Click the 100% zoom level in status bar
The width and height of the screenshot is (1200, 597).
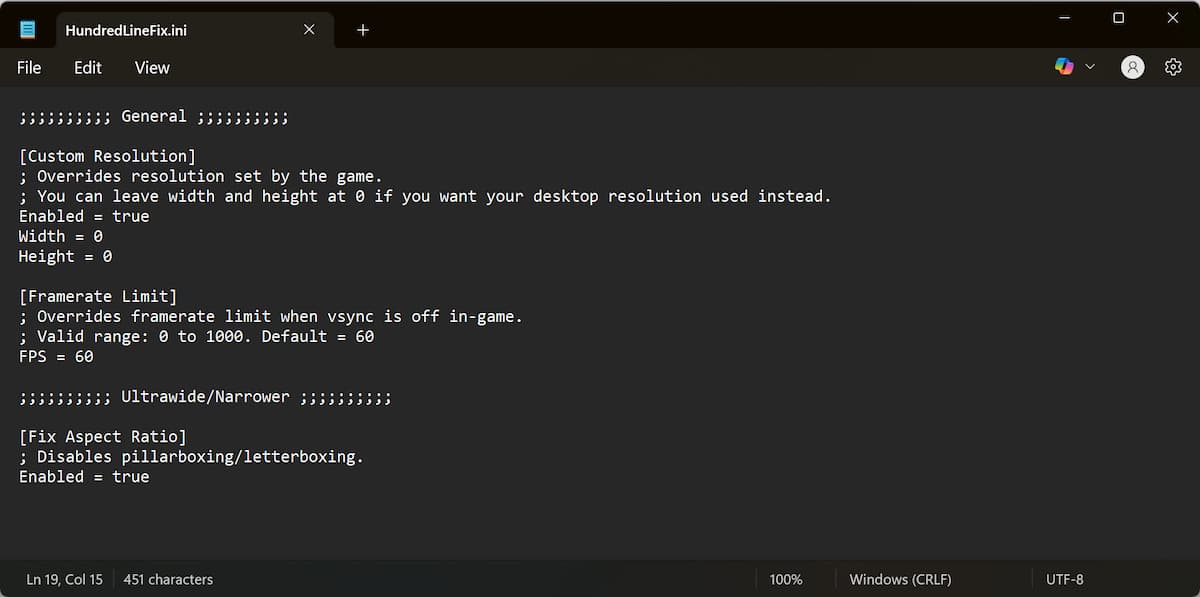click(x=786, y=579)
